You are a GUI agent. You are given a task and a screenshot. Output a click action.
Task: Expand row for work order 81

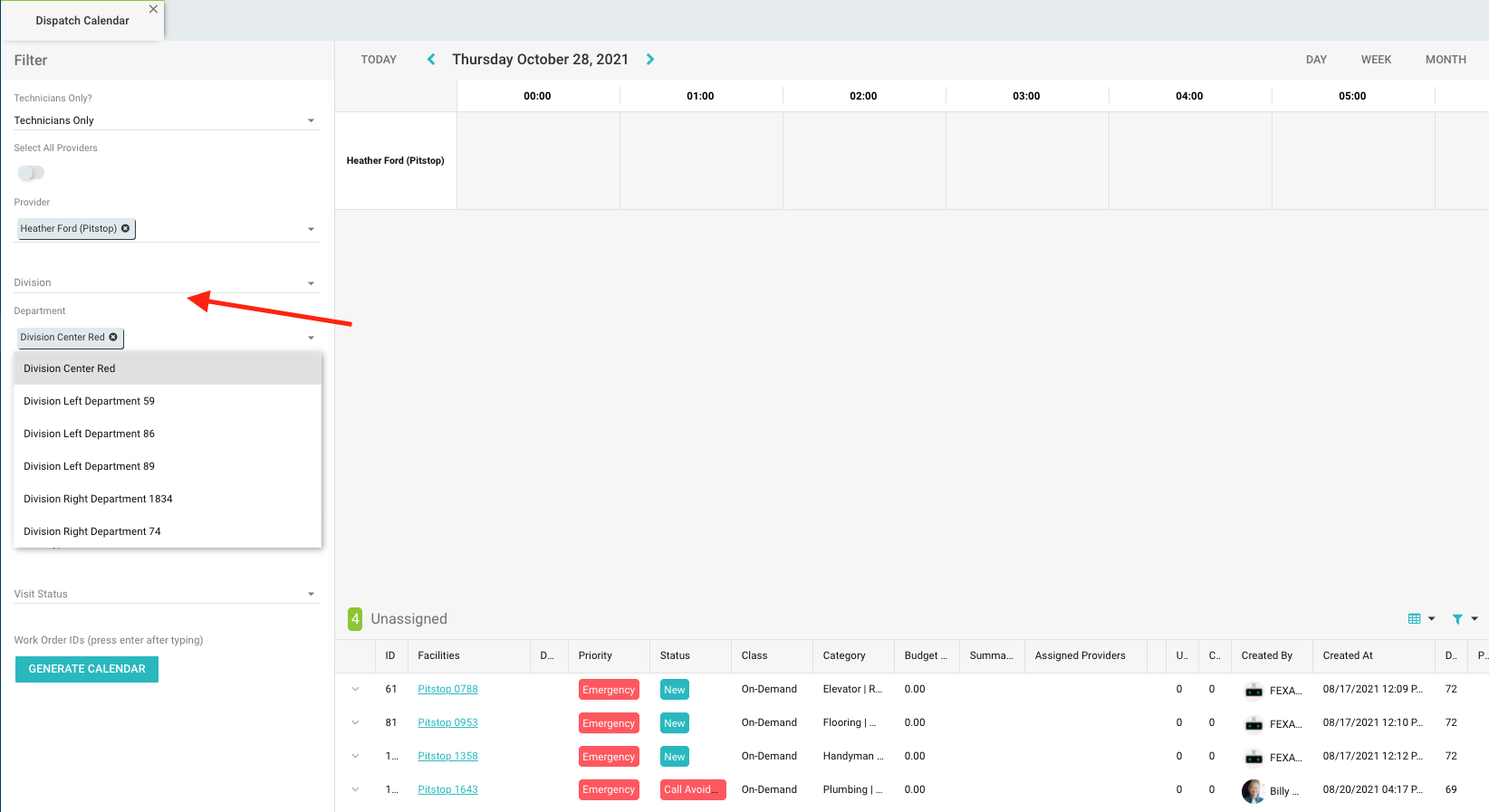pos(355,723)
